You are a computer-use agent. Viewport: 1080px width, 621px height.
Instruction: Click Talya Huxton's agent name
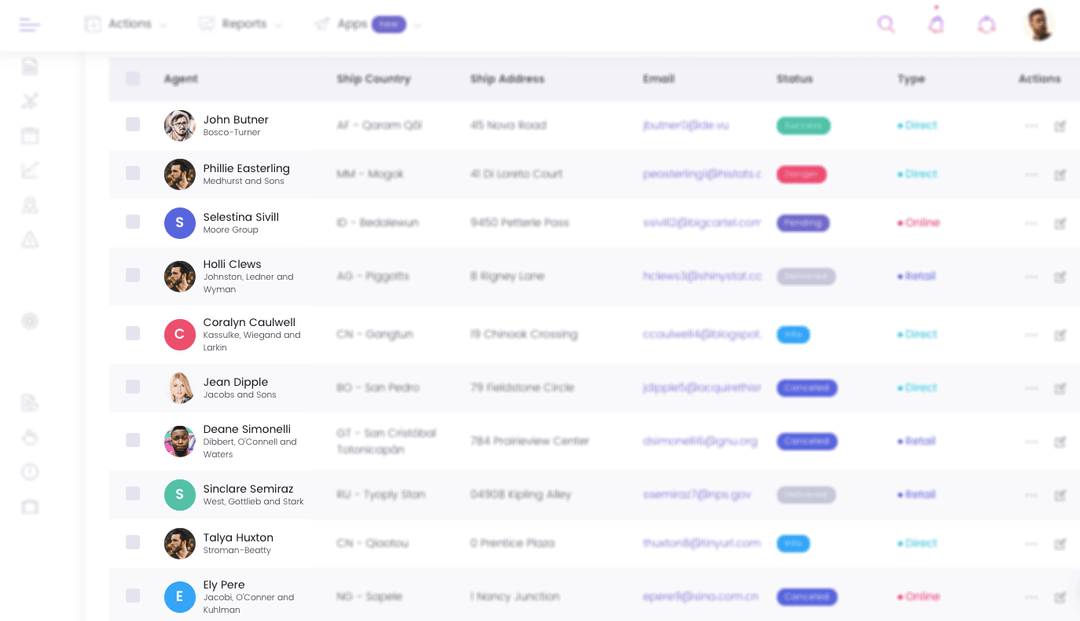click(238, 538)
